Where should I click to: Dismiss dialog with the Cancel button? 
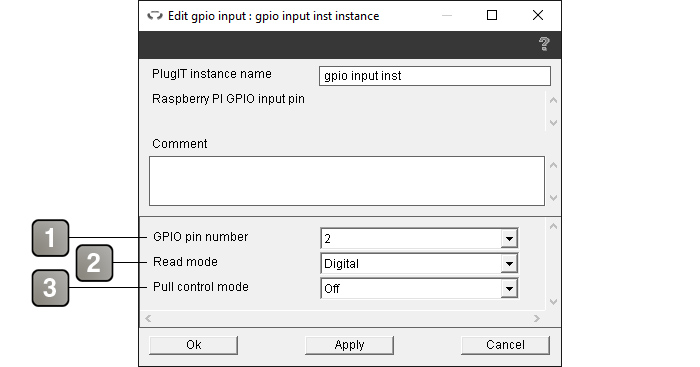(x=505, y=345)
